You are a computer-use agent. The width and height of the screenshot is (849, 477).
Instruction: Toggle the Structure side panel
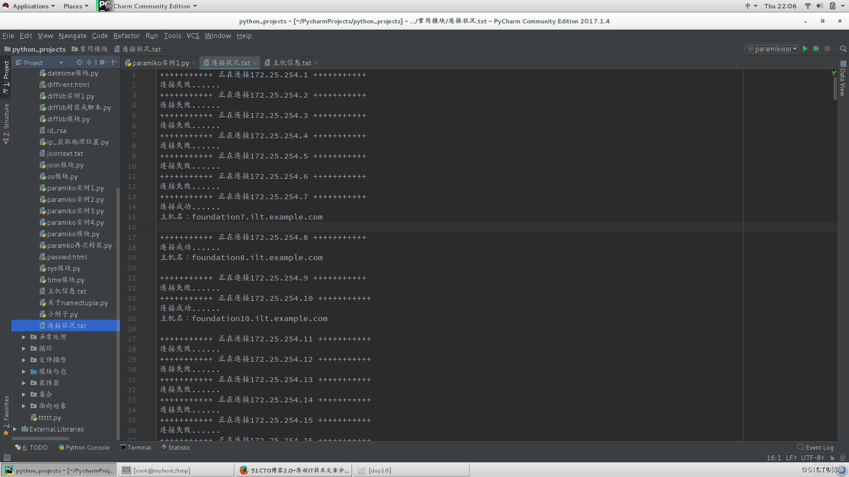[6, 124]
